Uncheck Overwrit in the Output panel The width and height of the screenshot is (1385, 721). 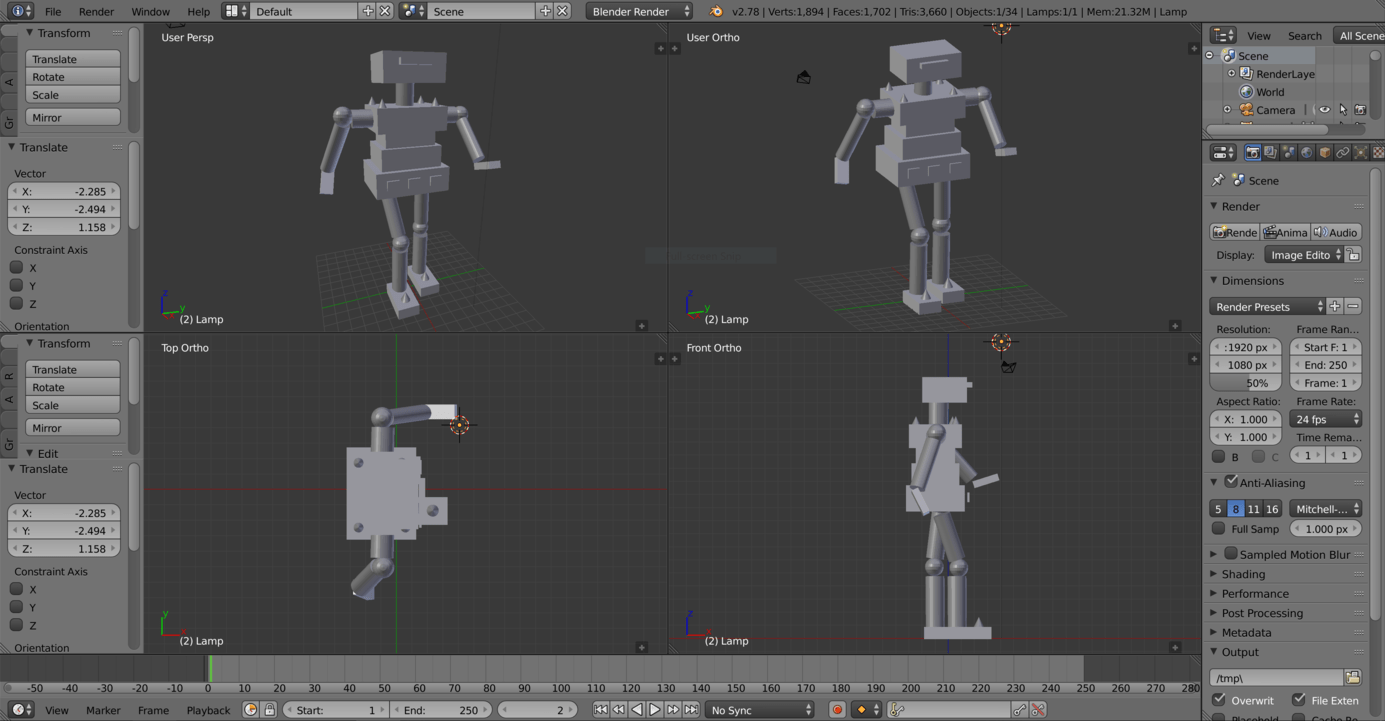pyautogui.click(x=1218, y=700)
